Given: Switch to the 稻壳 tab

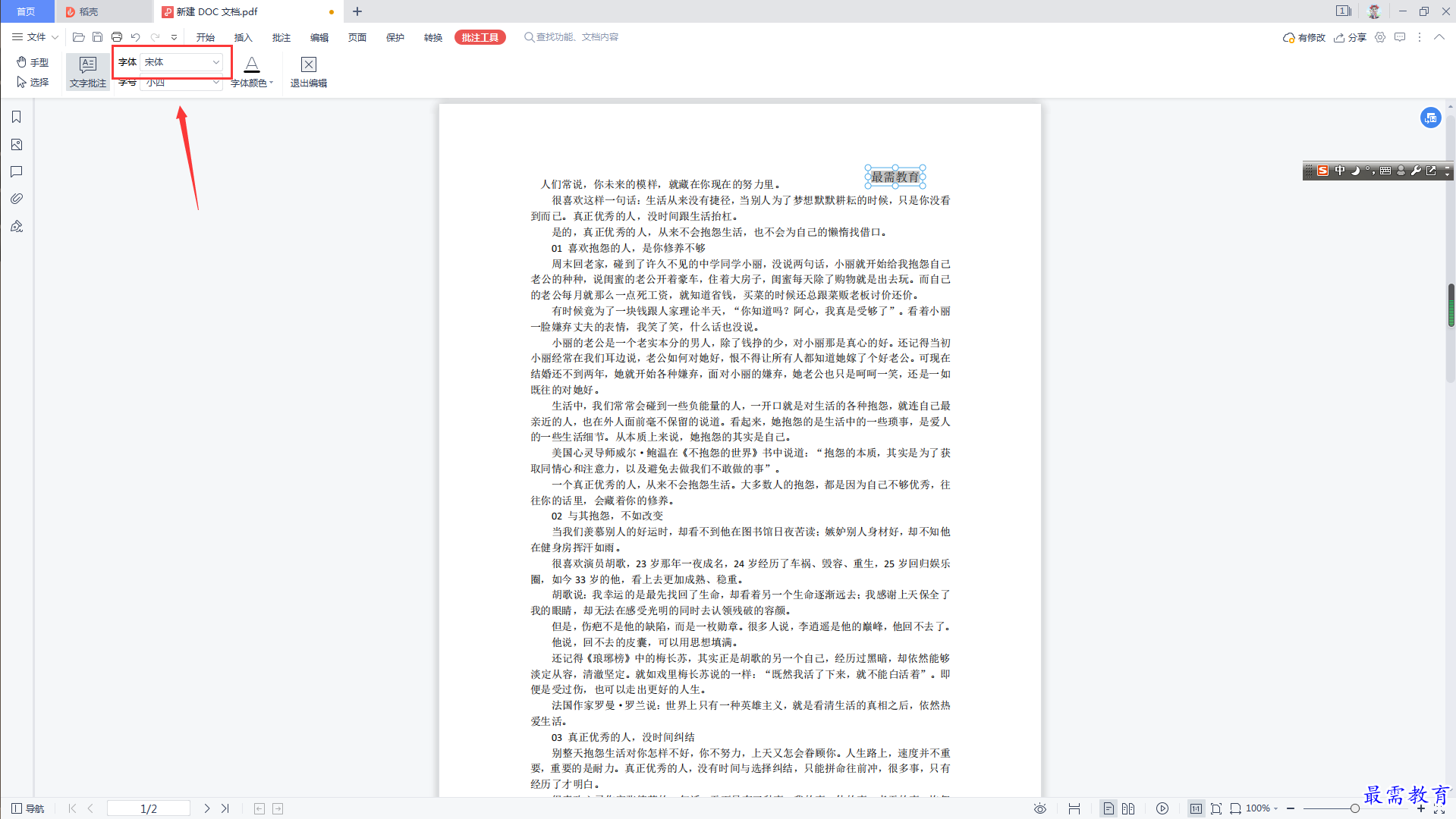Looking at the screenshot, I should (104, 11).
